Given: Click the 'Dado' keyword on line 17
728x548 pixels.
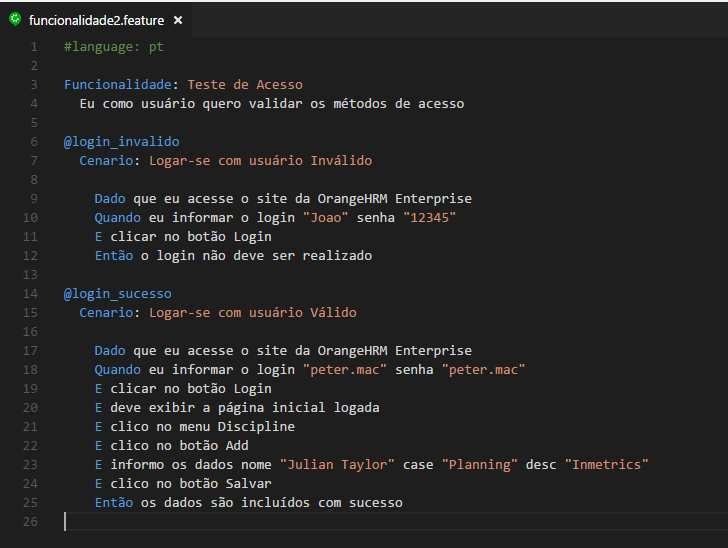Looking at the screenshot, I should (x=110, y=351).
